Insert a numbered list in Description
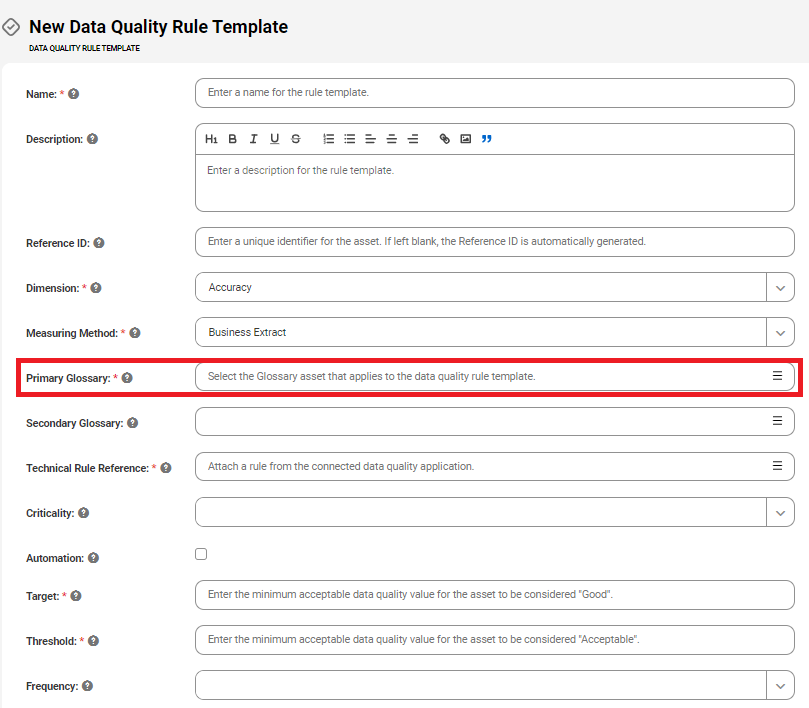 (x=329, y=139)
